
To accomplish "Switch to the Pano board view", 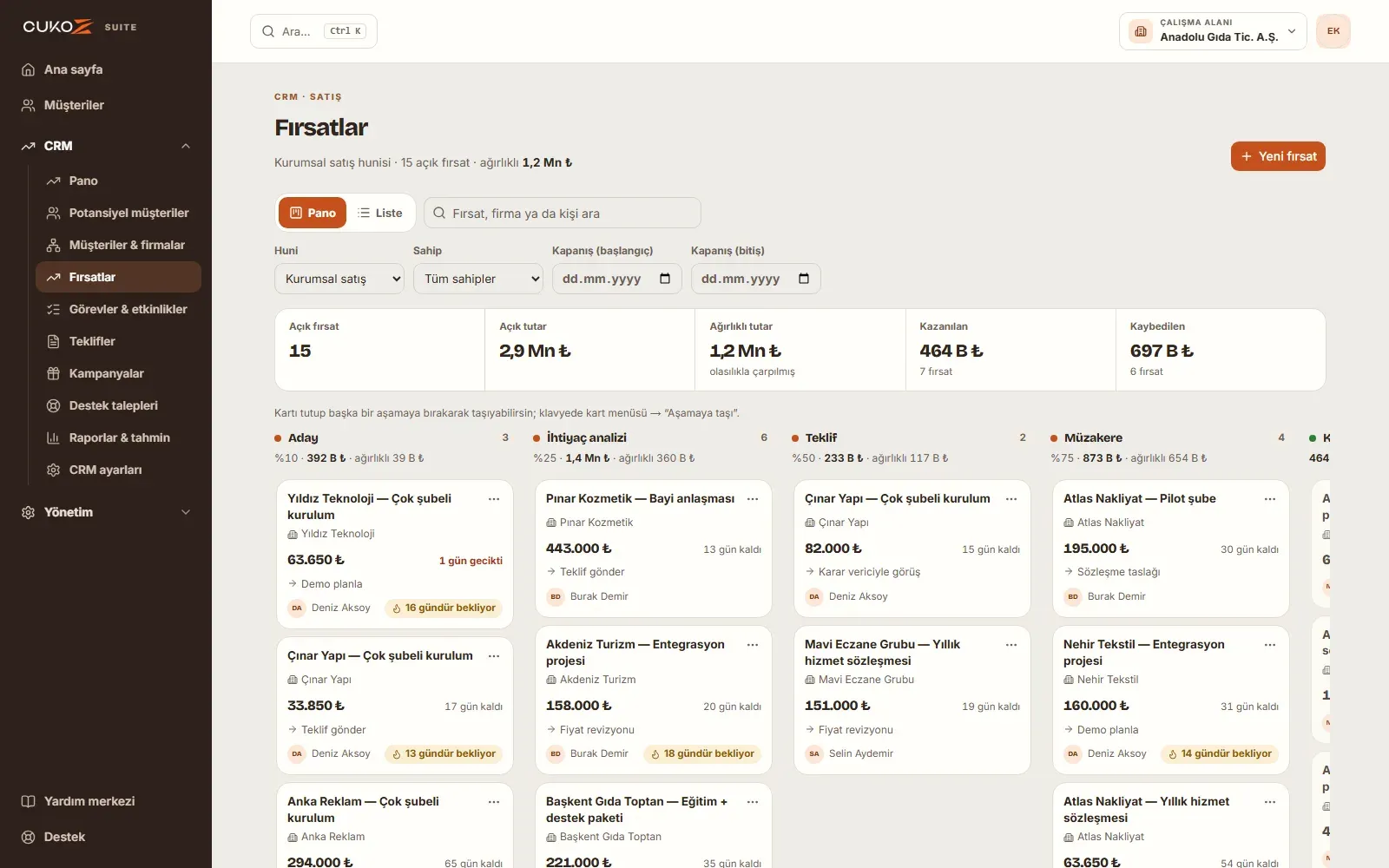I will 313,213.
